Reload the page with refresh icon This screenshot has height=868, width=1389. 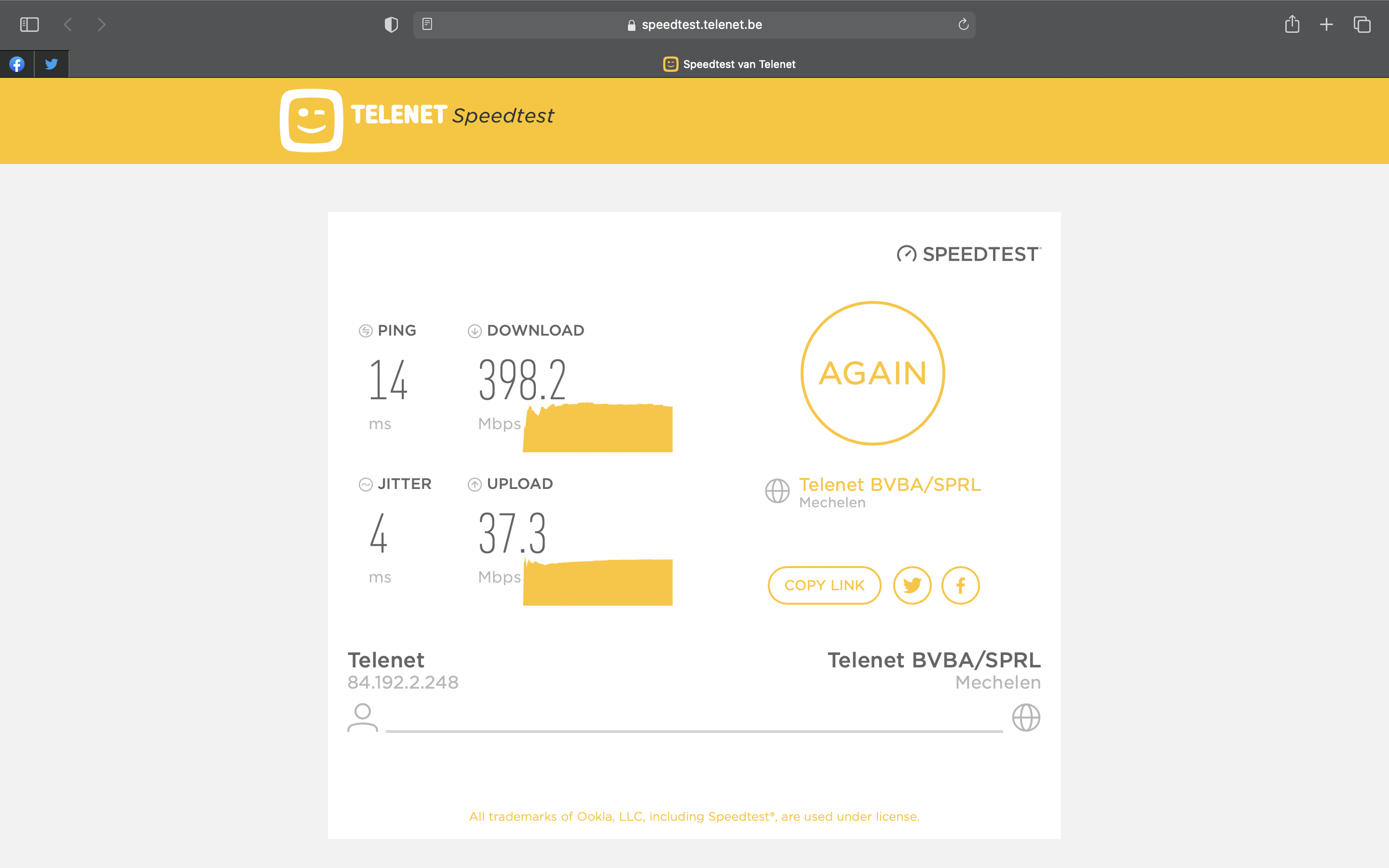point(963,24)
